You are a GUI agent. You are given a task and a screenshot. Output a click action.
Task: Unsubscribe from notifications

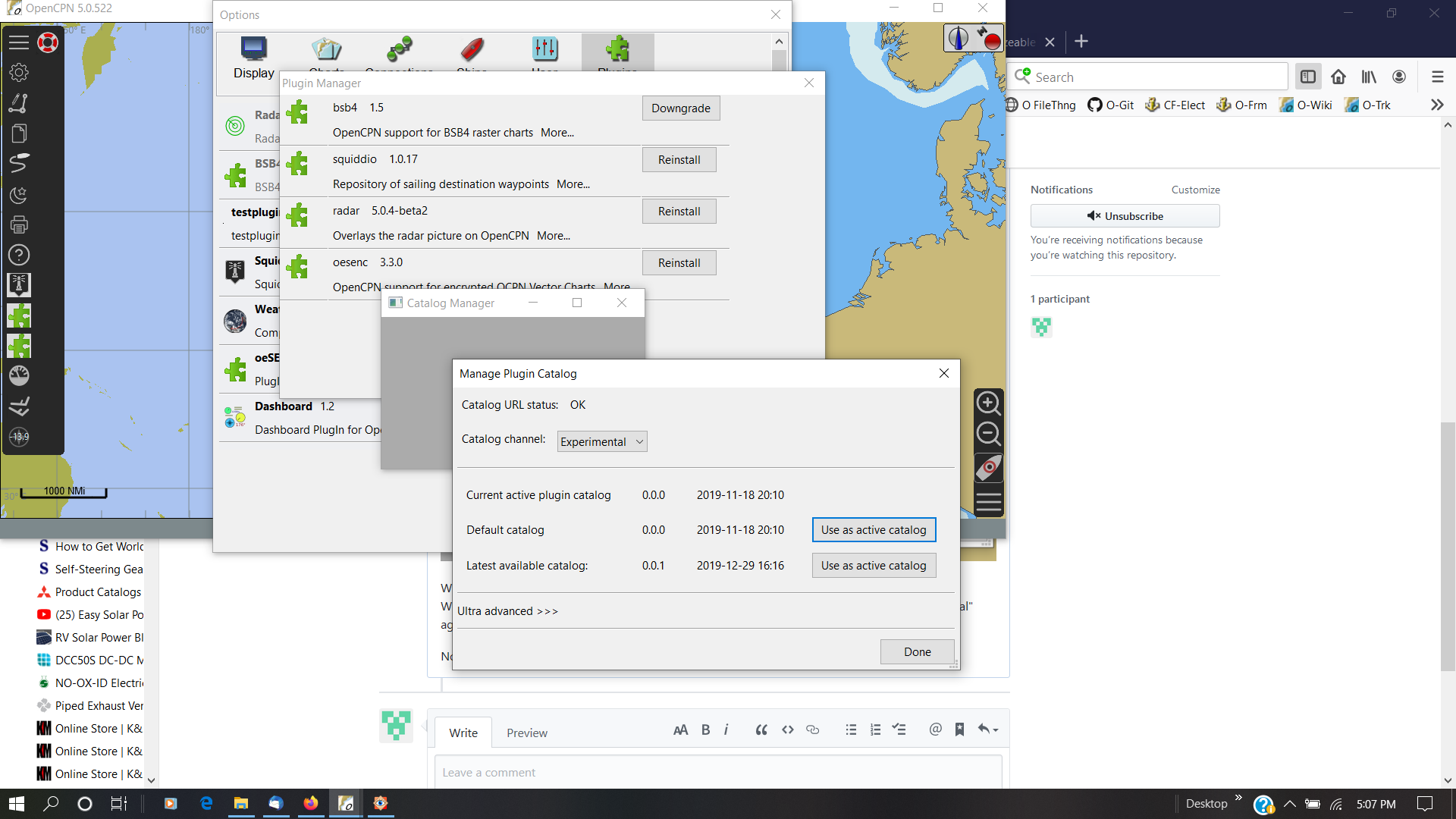click(x=1125, y=216)
